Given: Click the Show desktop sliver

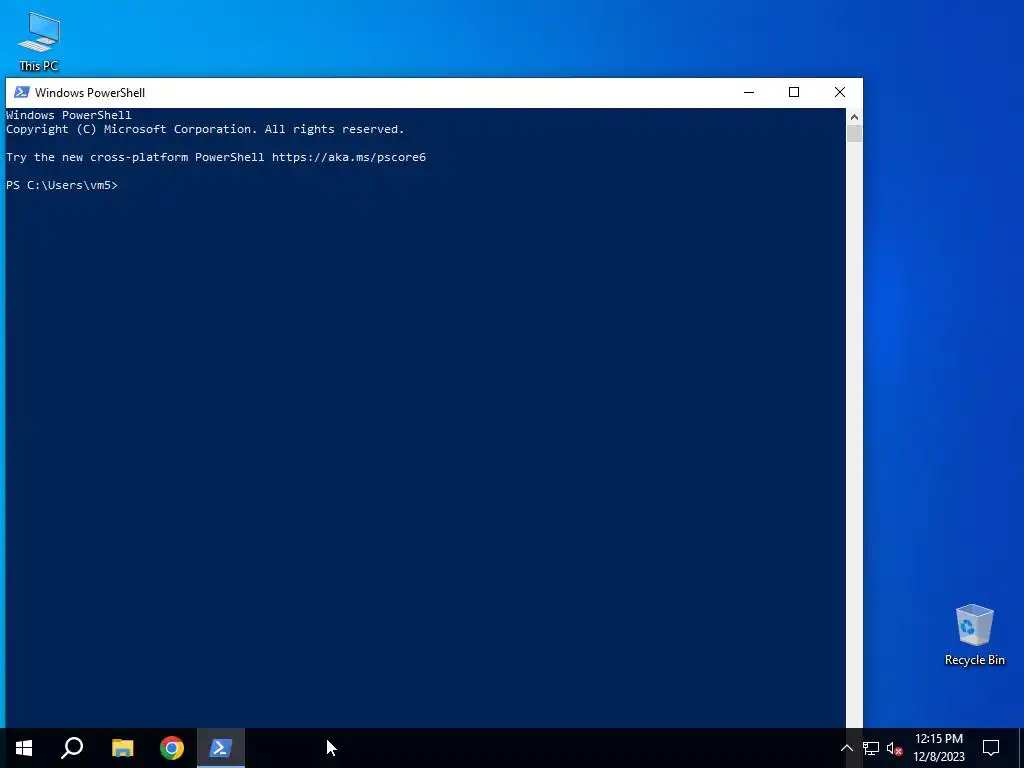Looking at the screenshot, I should (x=1021, y=748).
